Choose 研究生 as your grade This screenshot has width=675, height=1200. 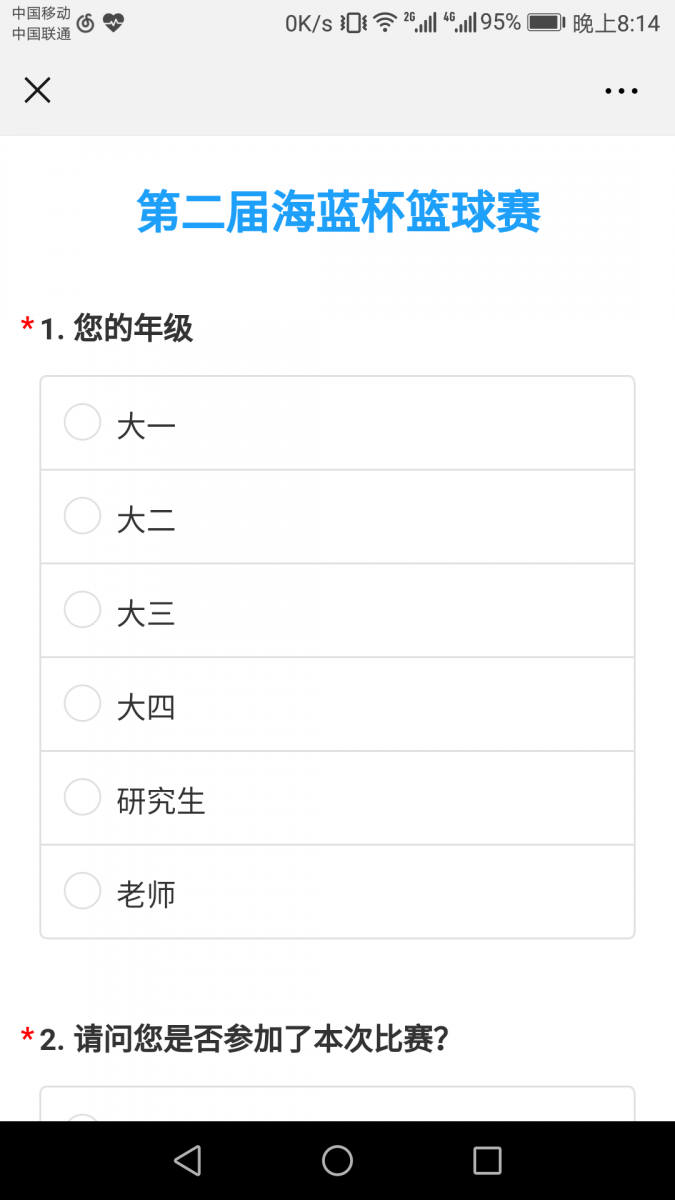click(337, 797)
